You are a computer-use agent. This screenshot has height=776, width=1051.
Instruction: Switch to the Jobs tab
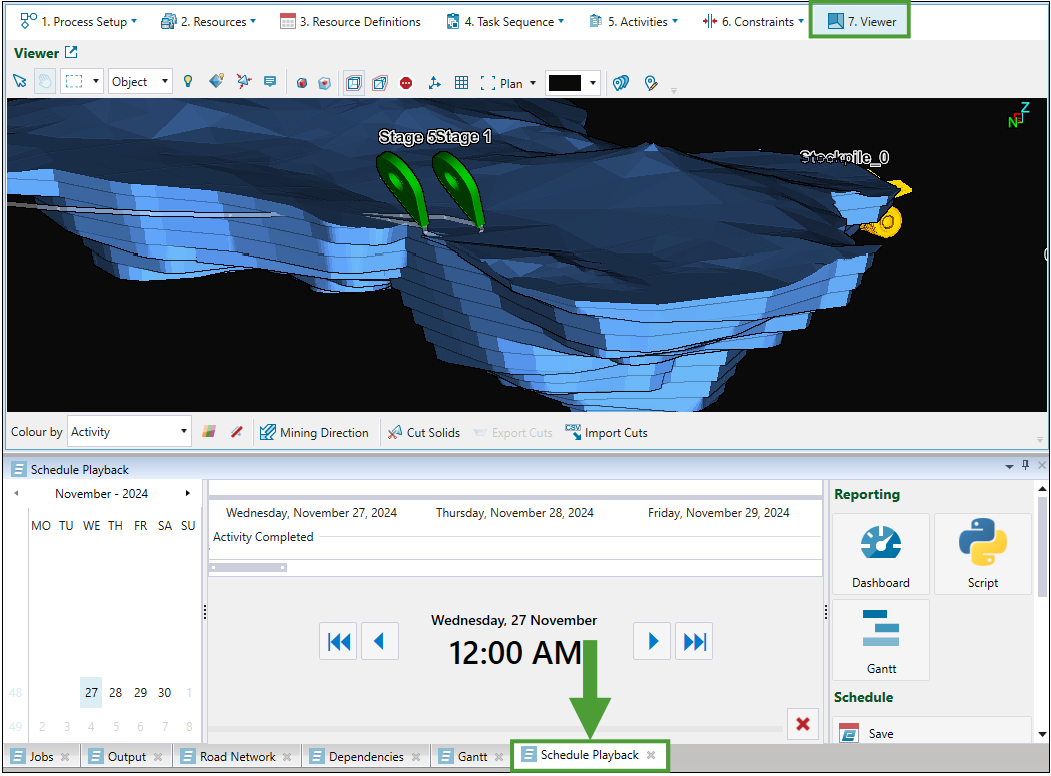40,757
